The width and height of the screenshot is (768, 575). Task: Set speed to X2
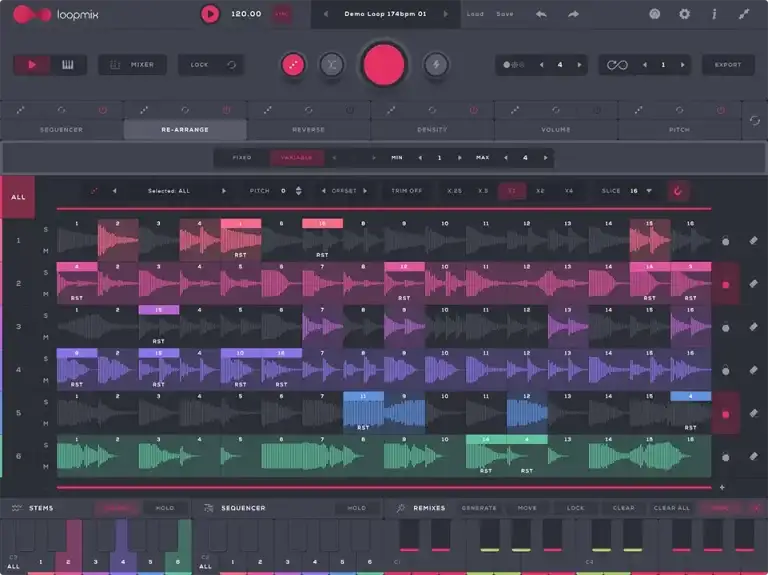(540, 191)
